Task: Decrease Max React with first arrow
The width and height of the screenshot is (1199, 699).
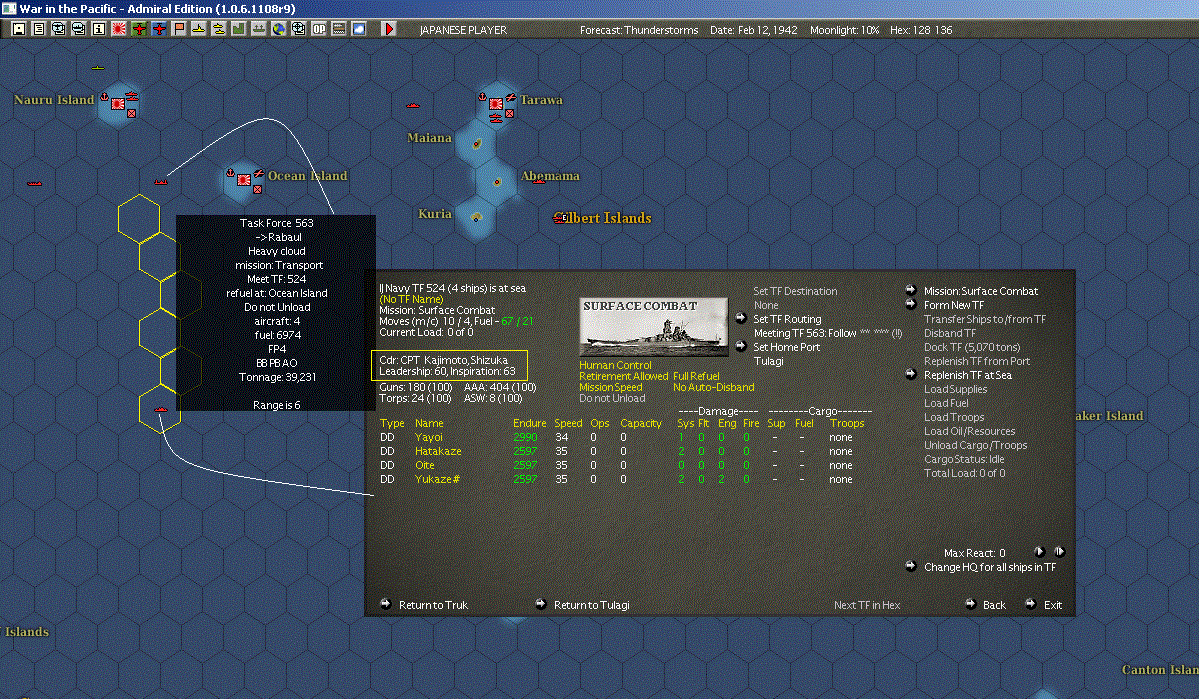Action: (1039, 551)
